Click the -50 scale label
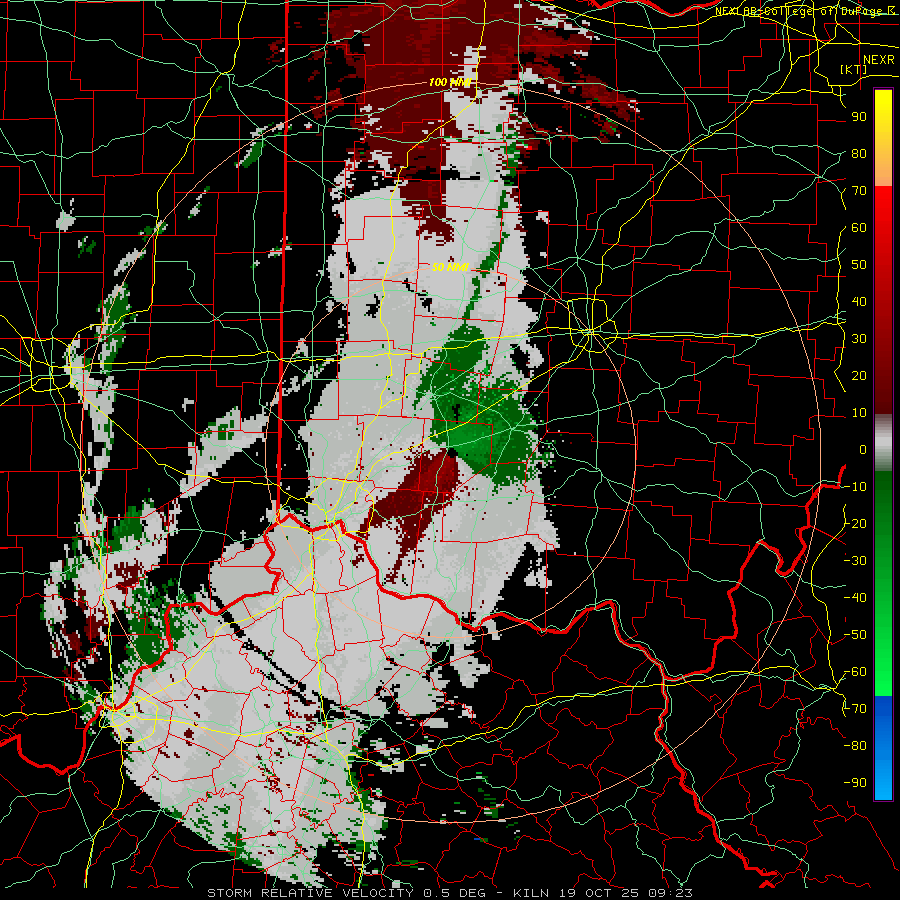This screenshot has width=900, height=900. 855,635
